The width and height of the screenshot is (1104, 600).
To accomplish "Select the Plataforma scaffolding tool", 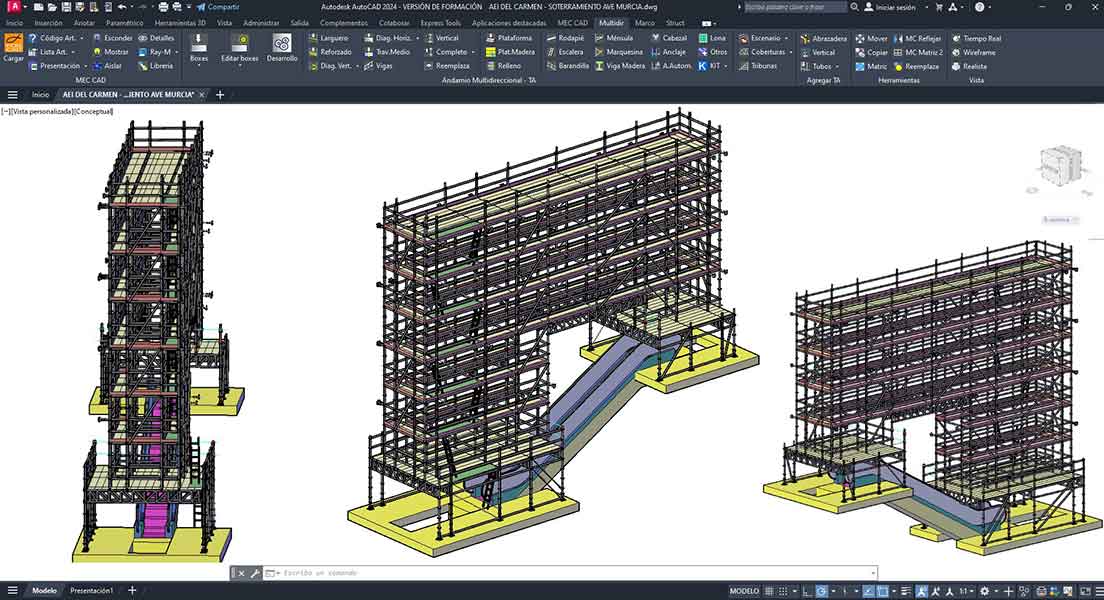I will click(x=513, y=38).
